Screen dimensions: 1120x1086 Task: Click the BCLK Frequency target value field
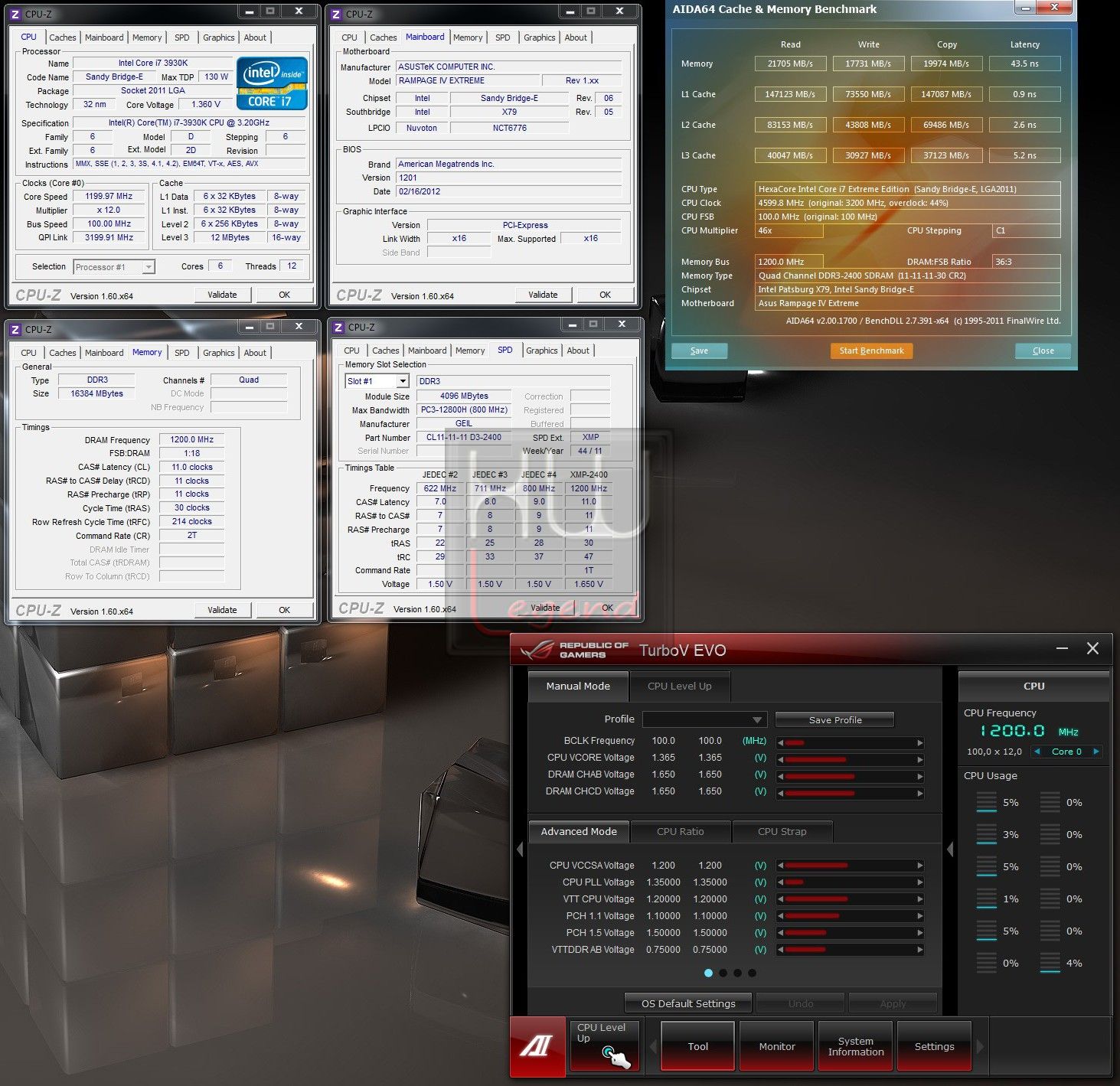tap(710, 741)
